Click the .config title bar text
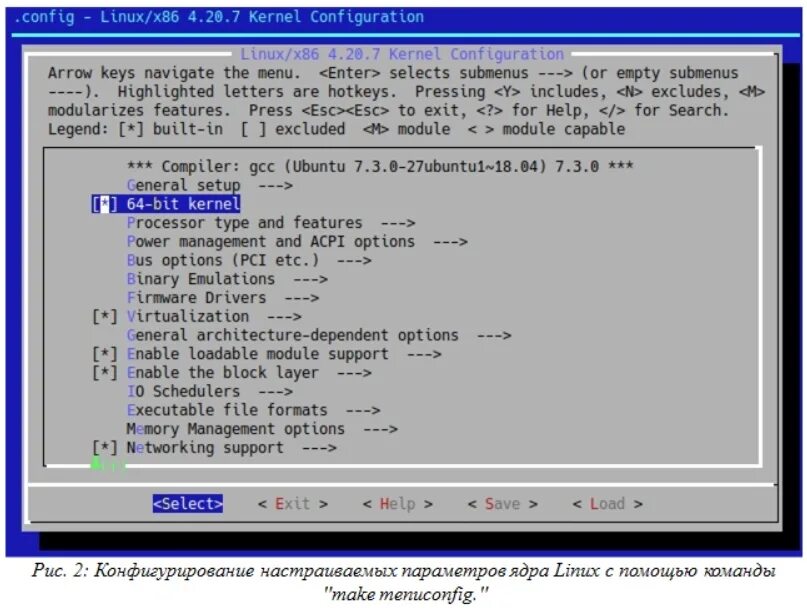 tap(219, 16)
